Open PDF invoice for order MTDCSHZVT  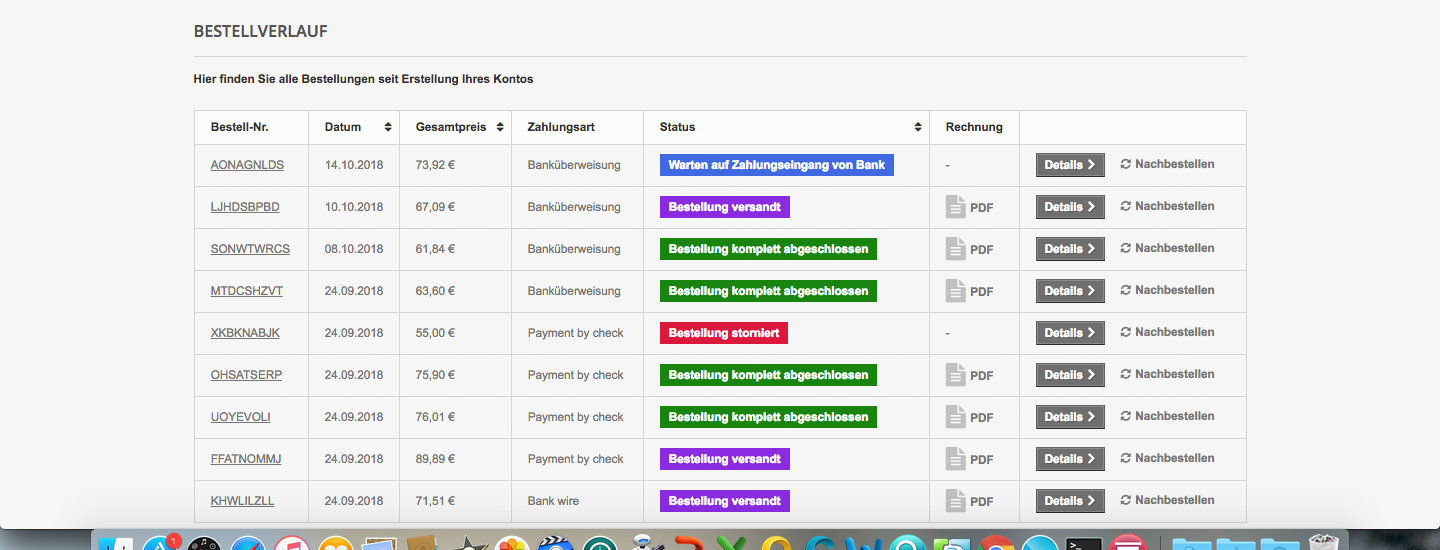click(969, 291)
